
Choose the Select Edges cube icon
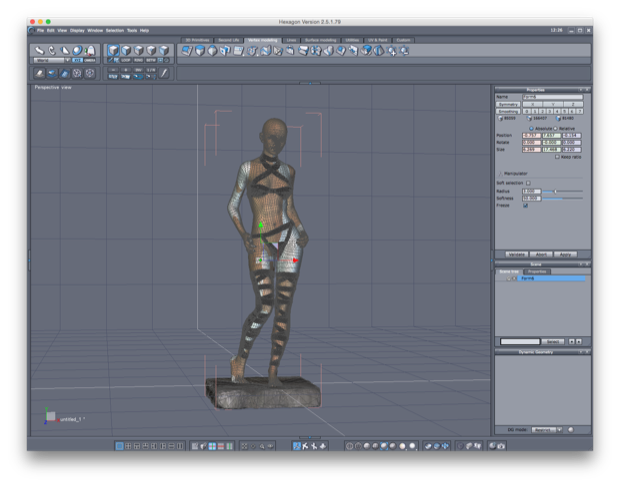[x=139, y=50]
